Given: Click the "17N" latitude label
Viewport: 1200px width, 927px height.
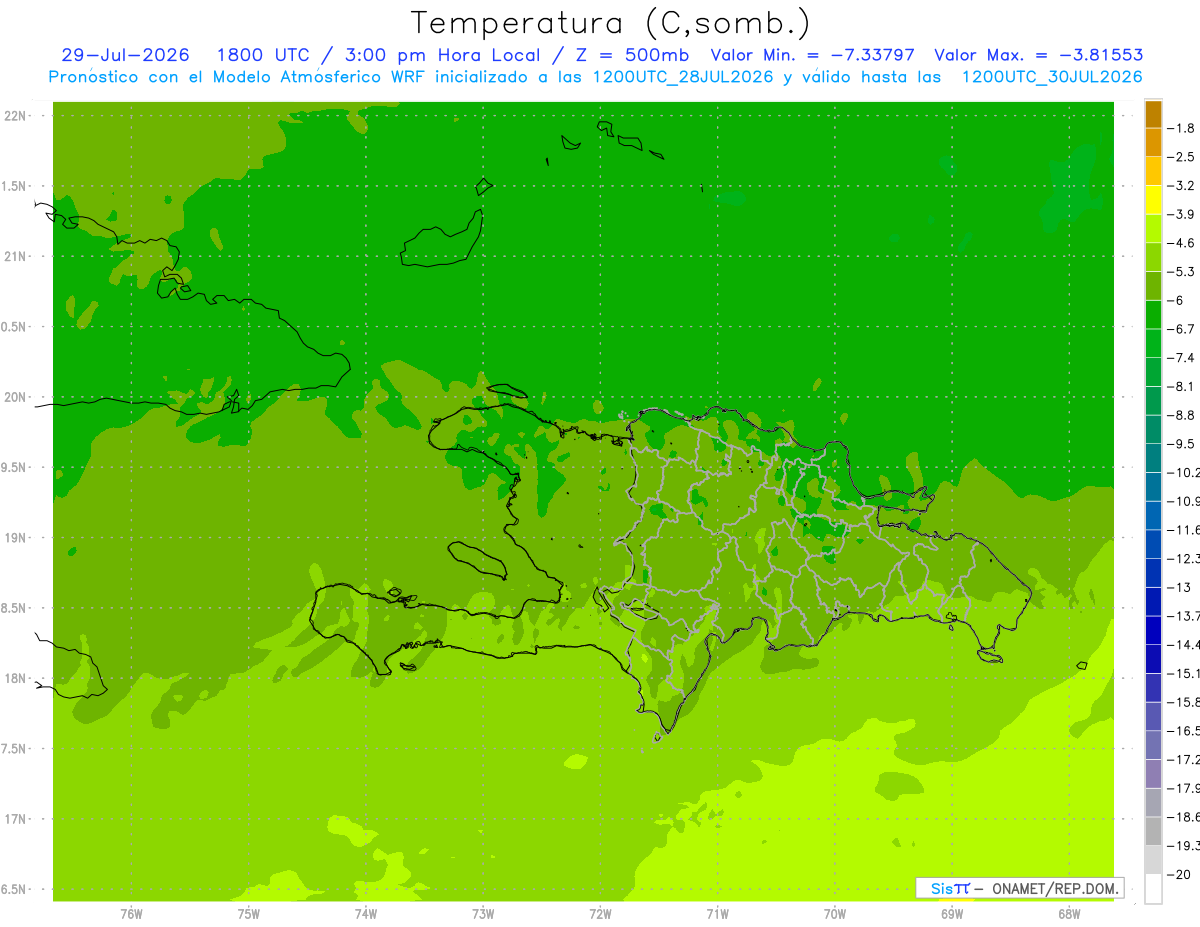Looking at the screenshot, I should coord(16,819).
